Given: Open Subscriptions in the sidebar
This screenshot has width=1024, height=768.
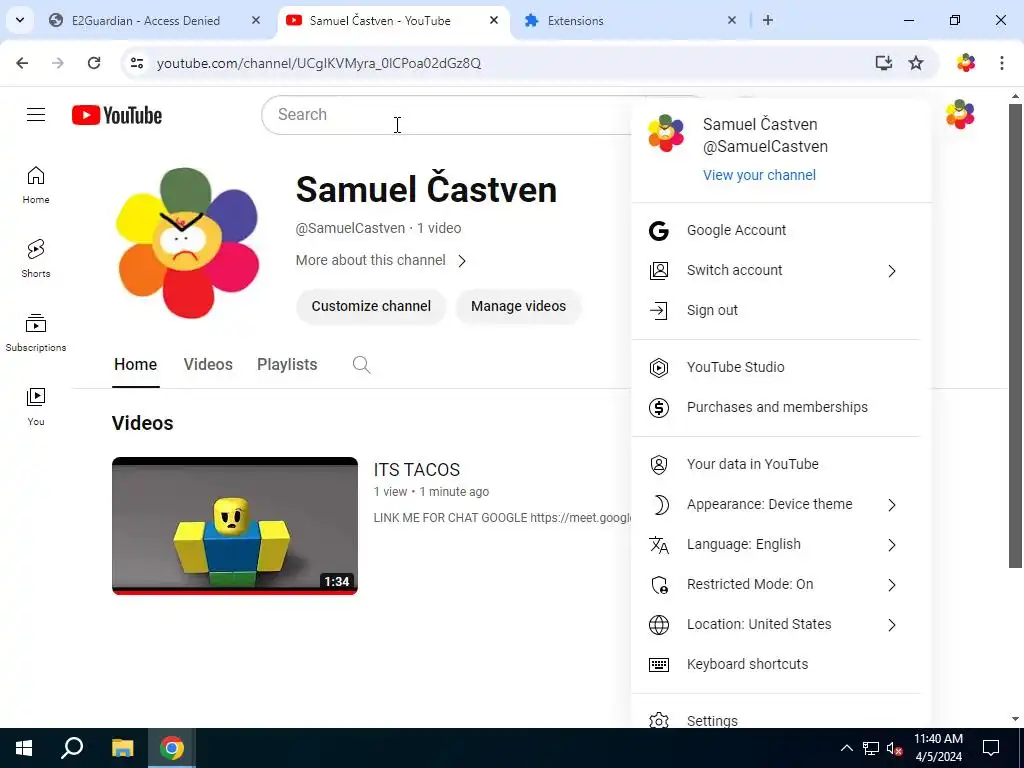Looking at the screenshot, I should coord(36,332).
